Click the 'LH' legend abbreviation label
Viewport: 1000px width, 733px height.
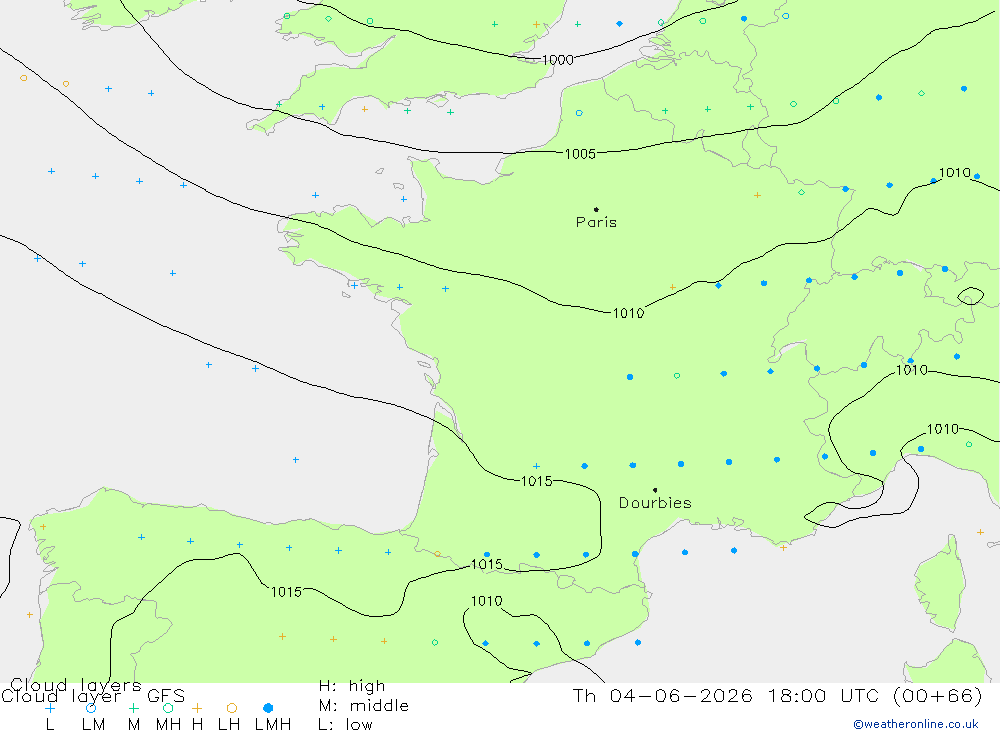pos(228,725)
